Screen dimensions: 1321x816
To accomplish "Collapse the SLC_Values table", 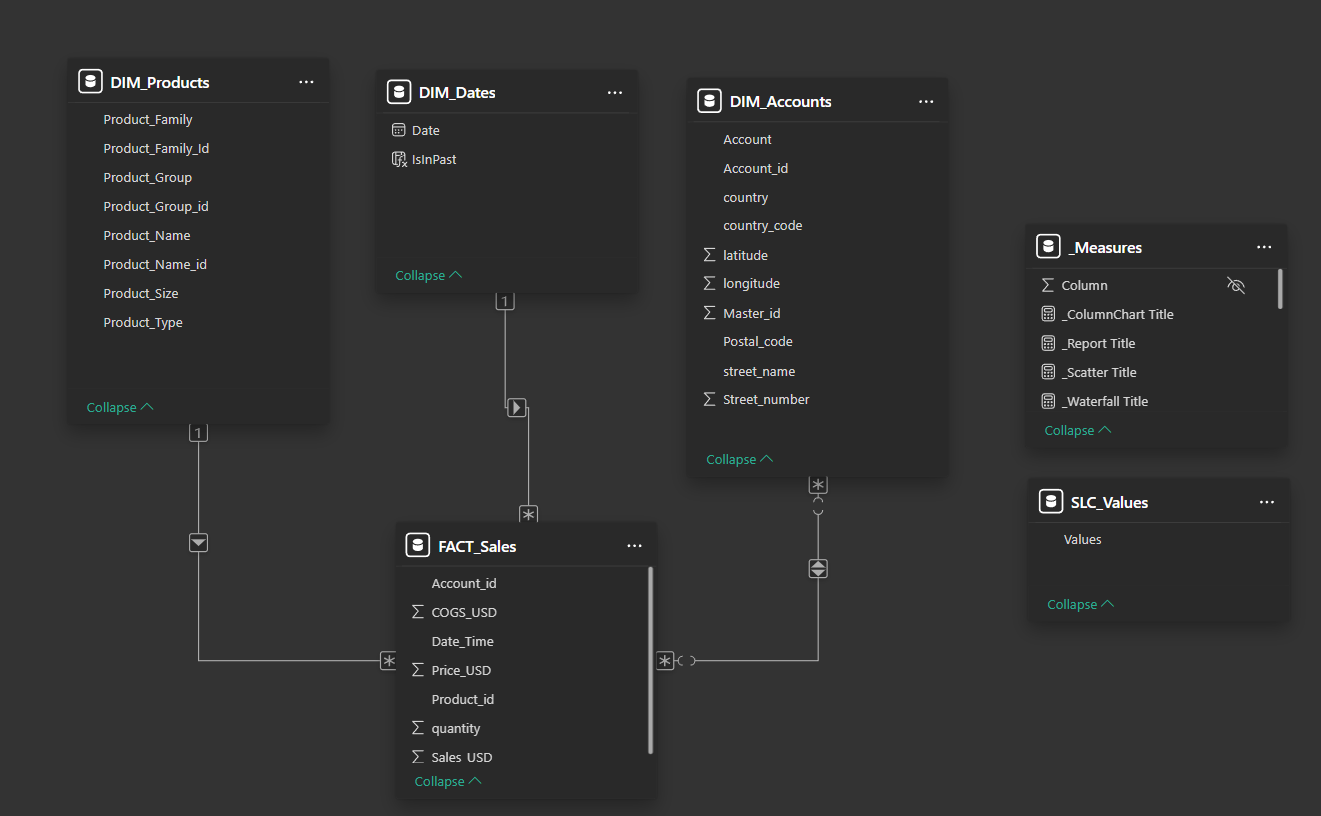I will coord(1080,604).
